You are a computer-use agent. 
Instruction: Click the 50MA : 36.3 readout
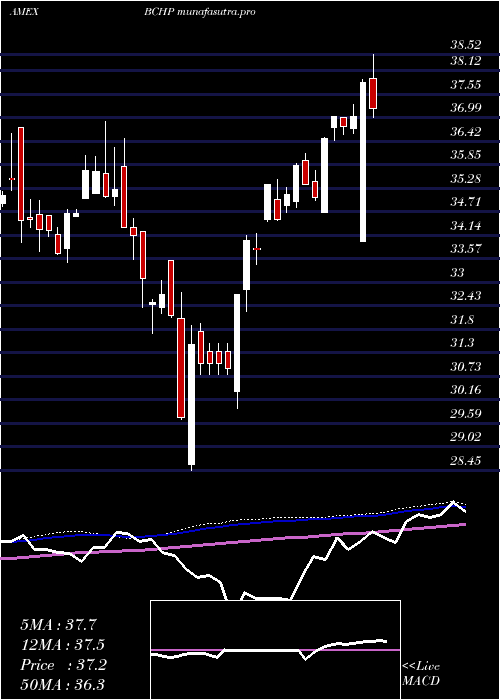(63, 684)
